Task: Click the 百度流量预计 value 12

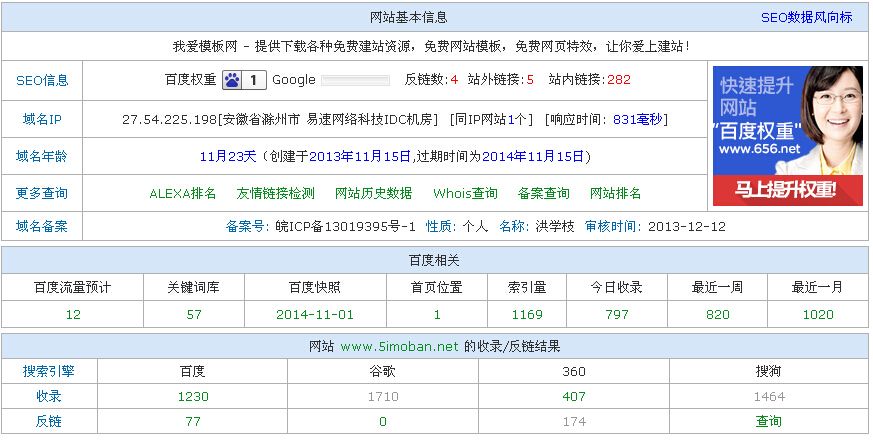Action: click(73, 315)
